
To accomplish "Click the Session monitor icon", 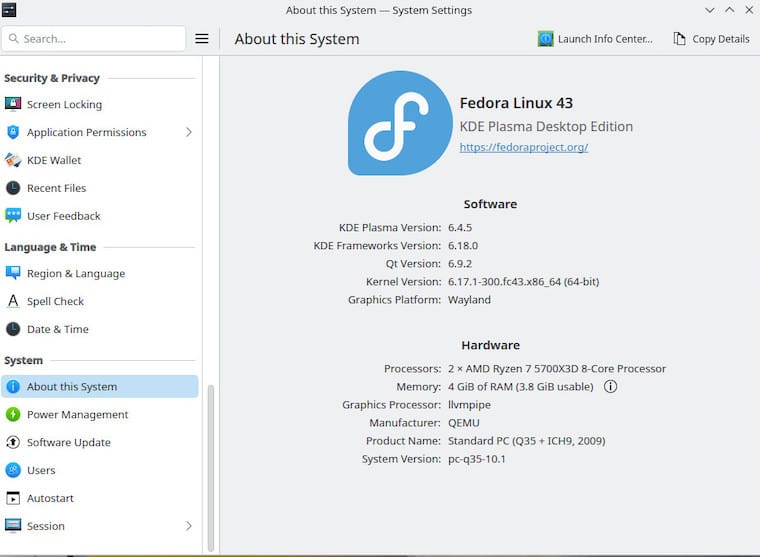I will (x=13, y=525).
